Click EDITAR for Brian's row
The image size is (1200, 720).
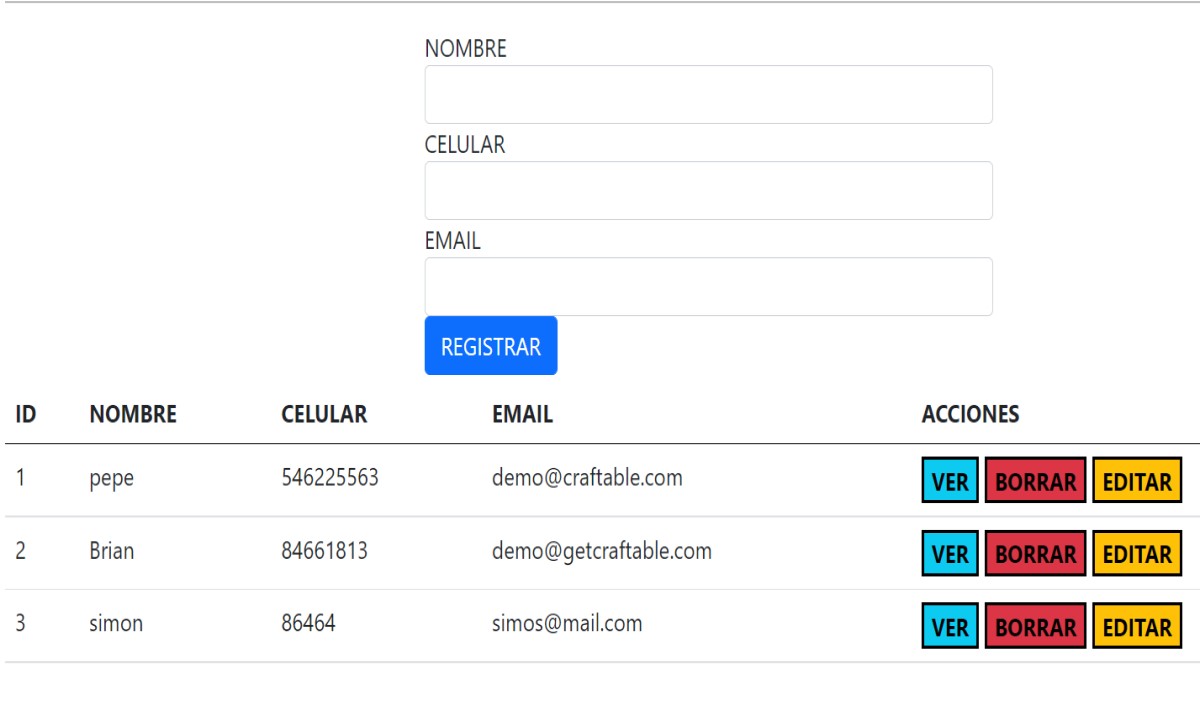point(1137,554)
